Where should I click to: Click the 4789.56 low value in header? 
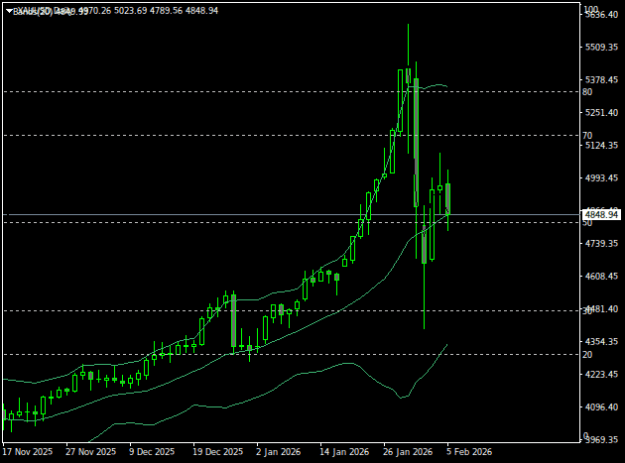click(x=166, y=11)
